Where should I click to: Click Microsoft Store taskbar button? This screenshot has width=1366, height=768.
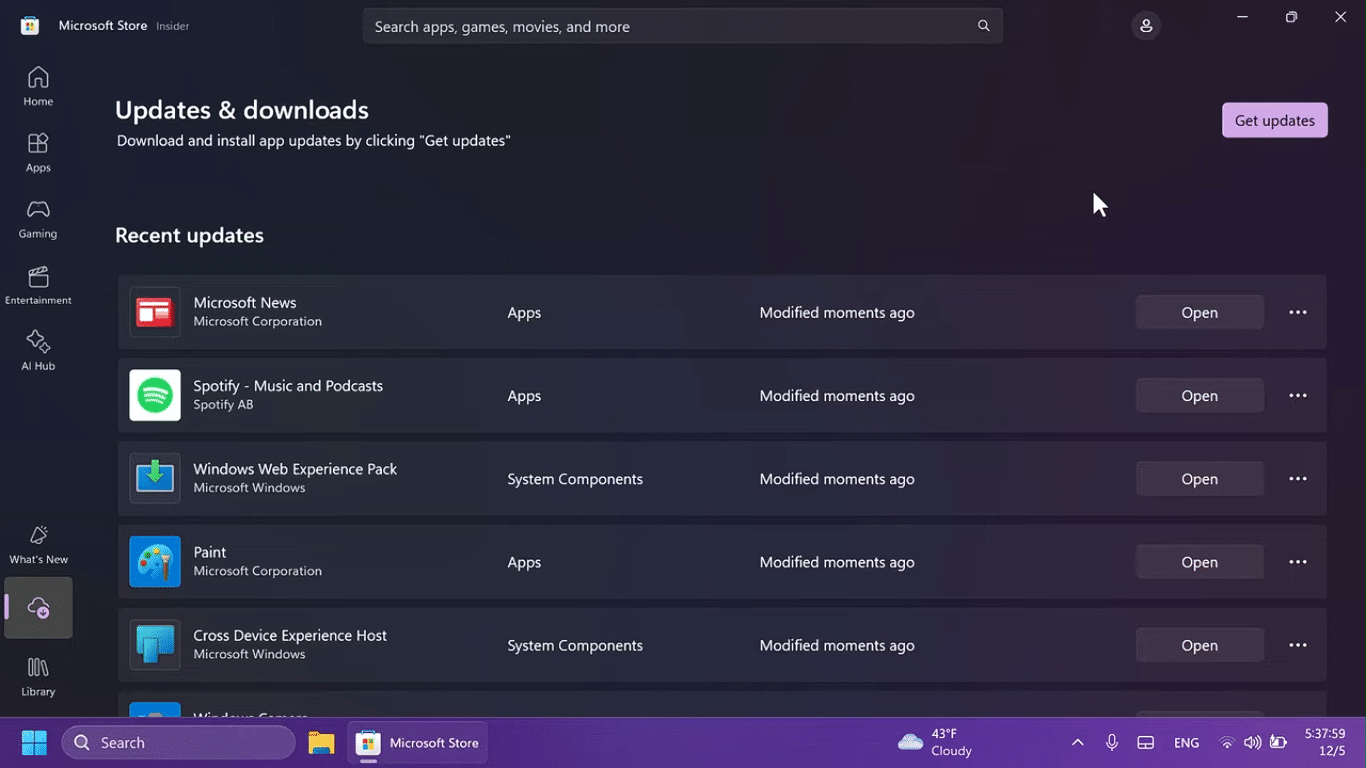[x=418, y=743]
